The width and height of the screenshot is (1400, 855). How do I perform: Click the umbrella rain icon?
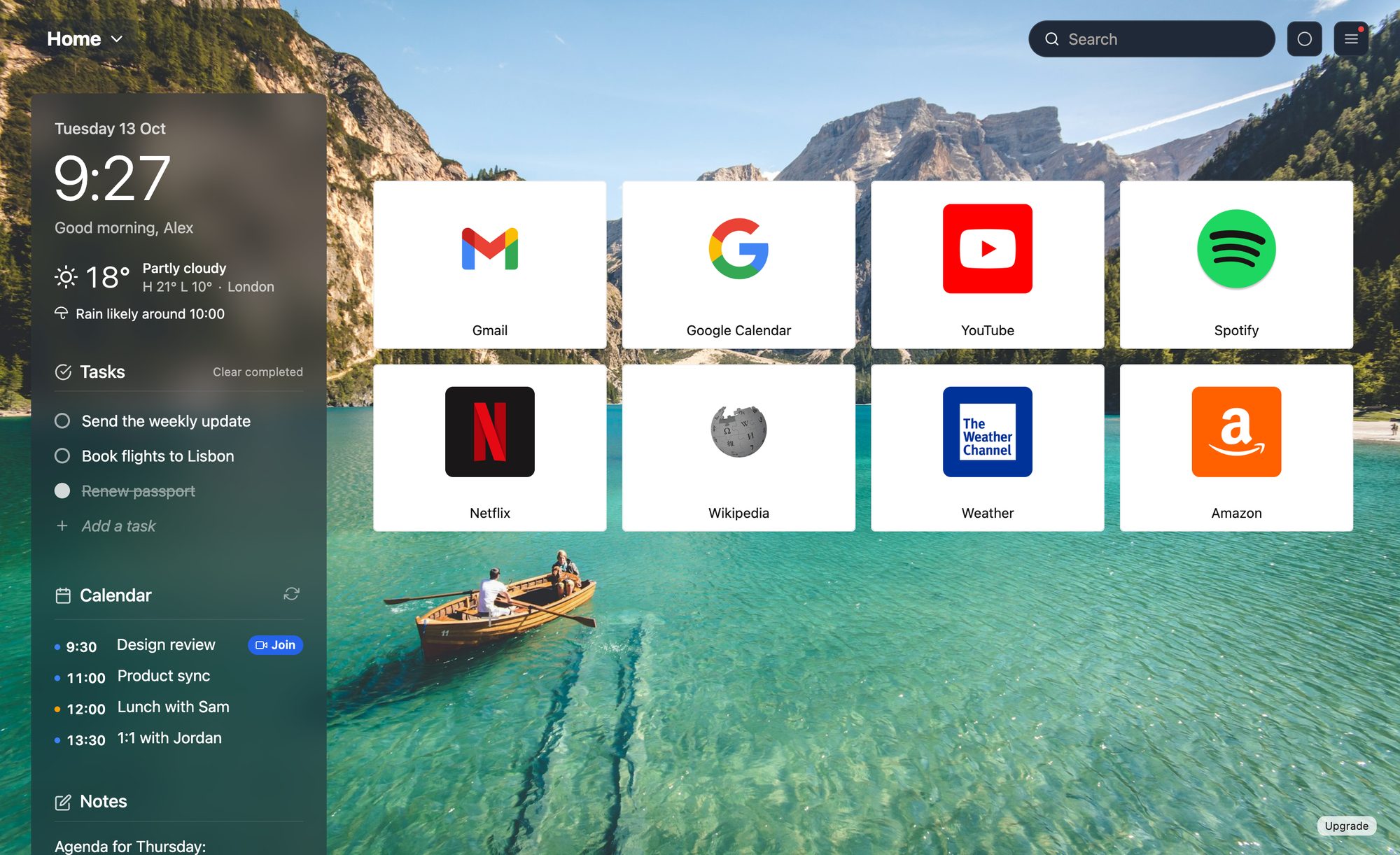coord(62,313)
